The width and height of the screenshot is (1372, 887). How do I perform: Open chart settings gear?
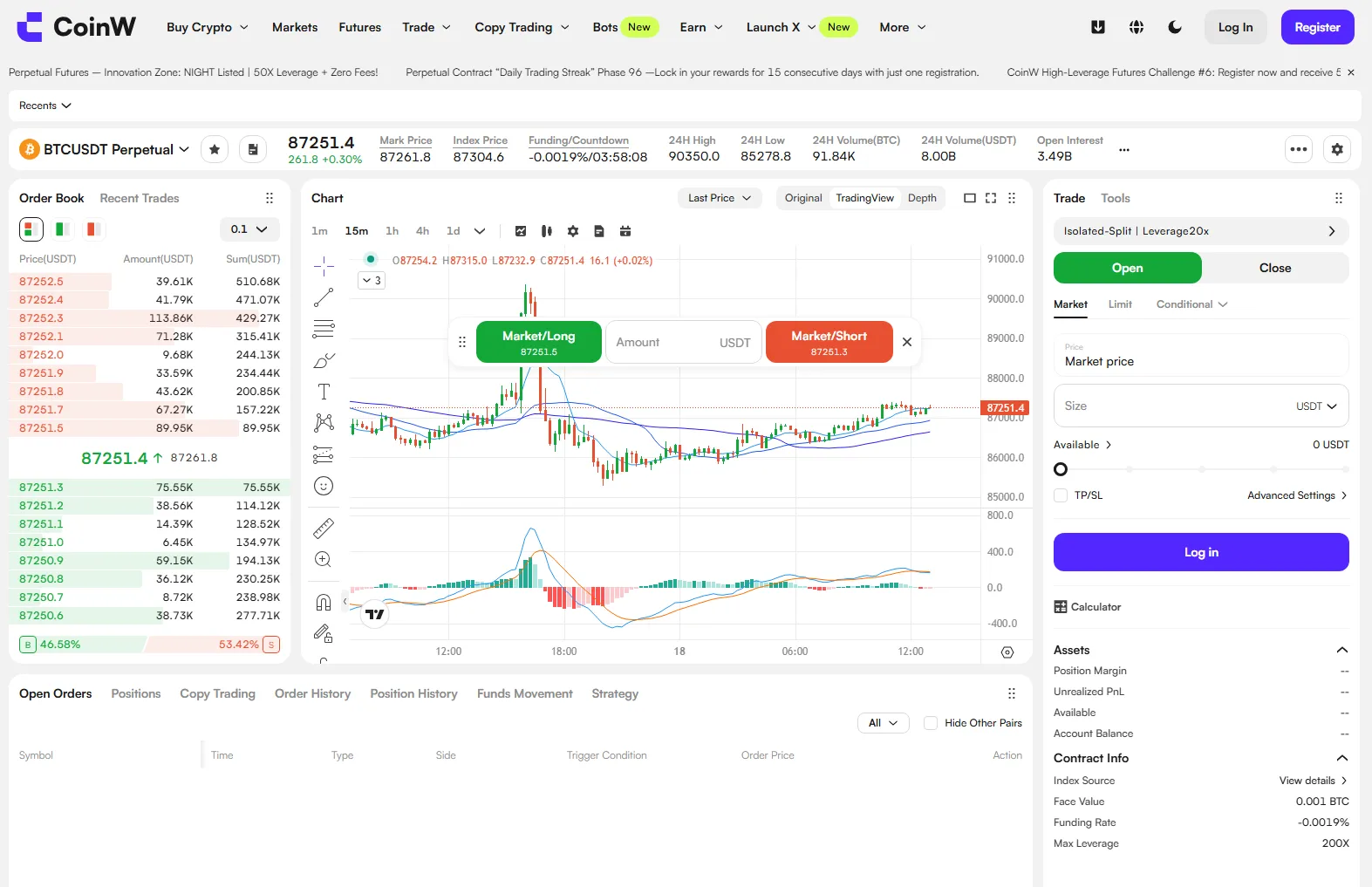pos(573,231)
